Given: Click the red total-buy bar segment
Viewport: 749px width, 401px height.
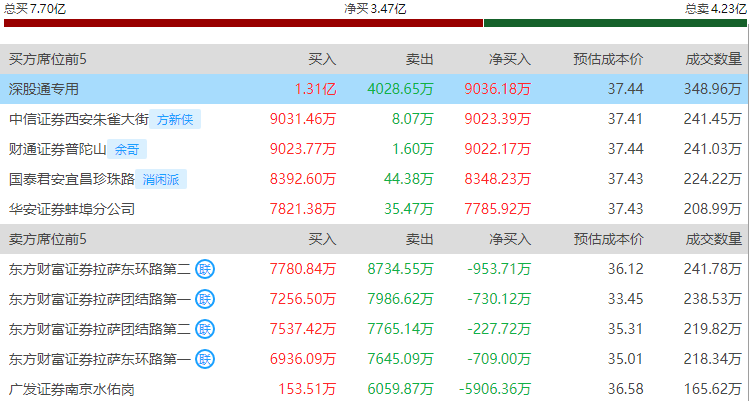Looking at the screenshot, I should pyautogui.click(x=244, y=23).
